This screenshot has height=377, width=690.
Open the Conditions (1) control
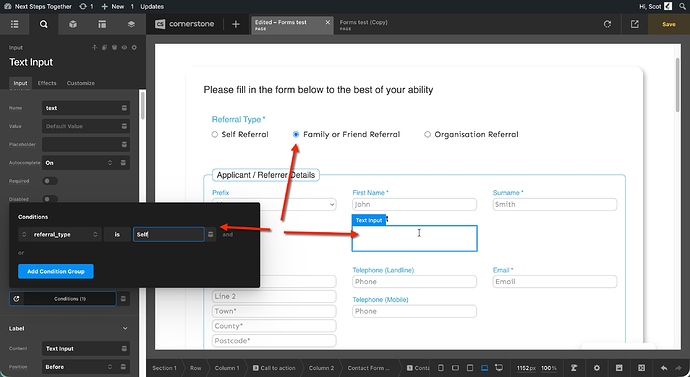click(70, 299)
